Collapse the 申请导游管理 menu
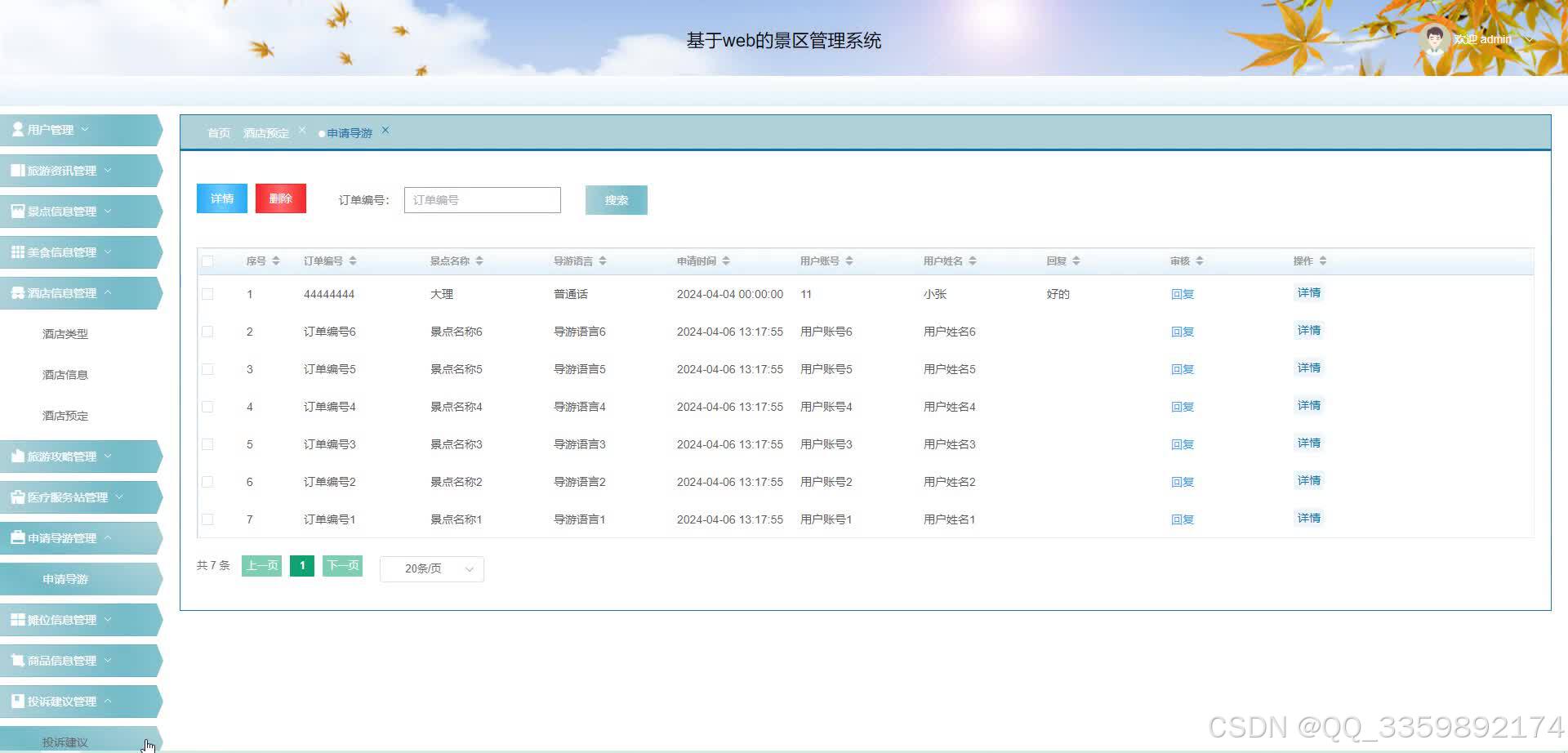Screen dimensions: 1568x753 pyautogui.click(x=80, y=538)
